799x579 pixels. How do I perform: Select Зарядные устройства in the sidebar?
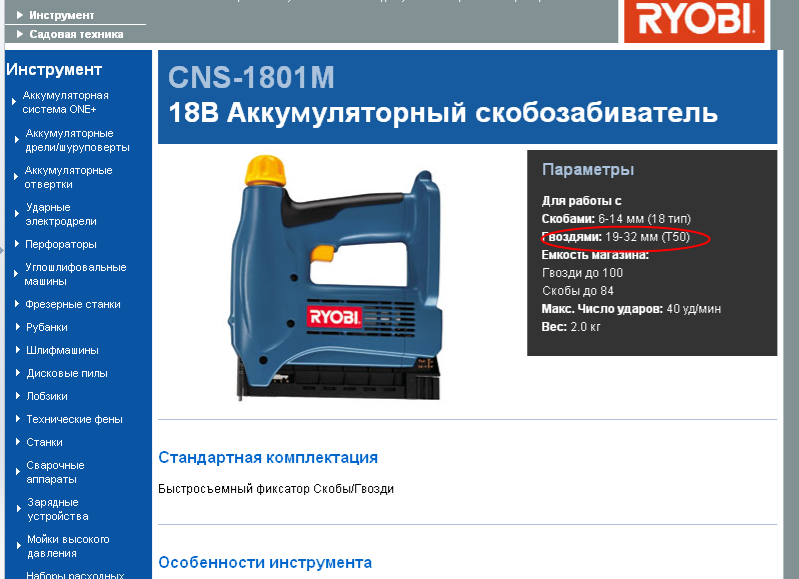58,509
